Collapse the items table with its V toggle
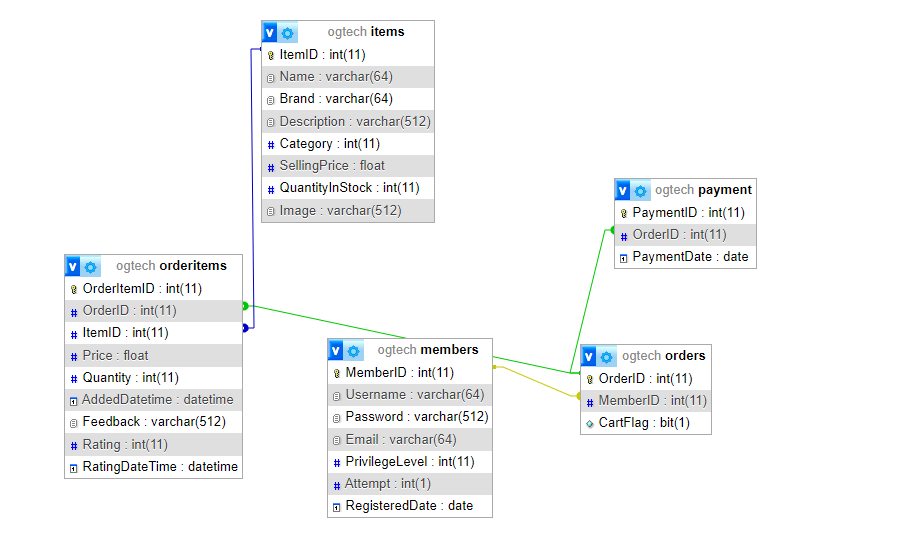 270,33
